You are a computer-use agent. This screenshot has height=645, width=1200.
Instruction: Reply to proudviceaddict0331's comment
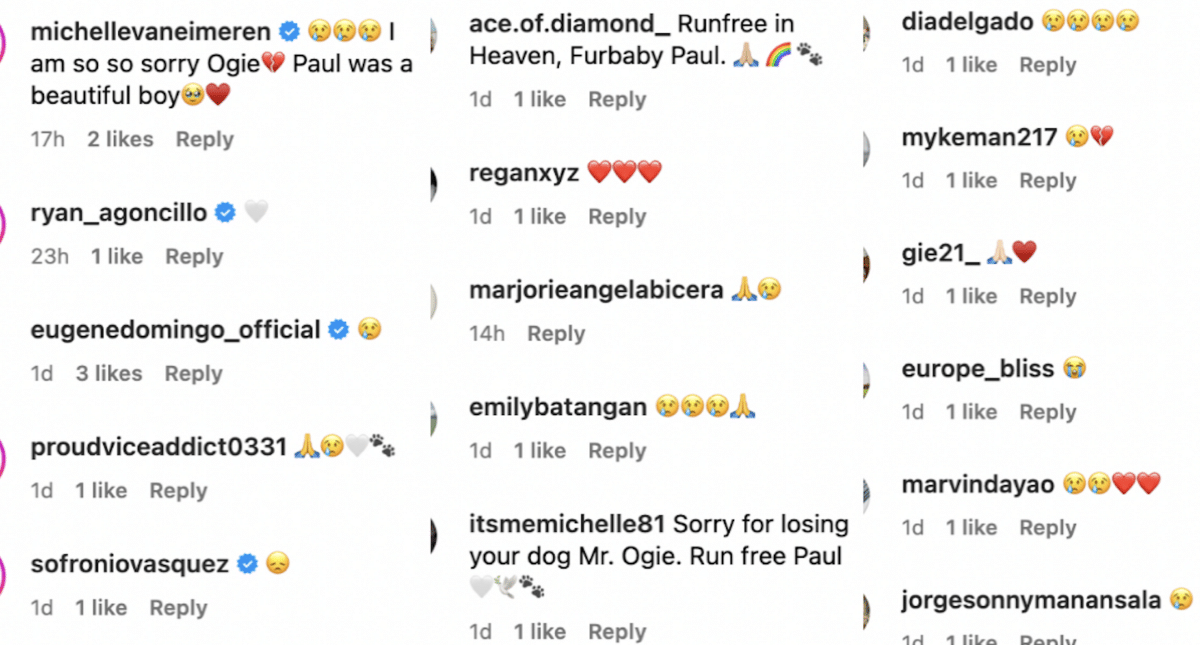[178, 490]
